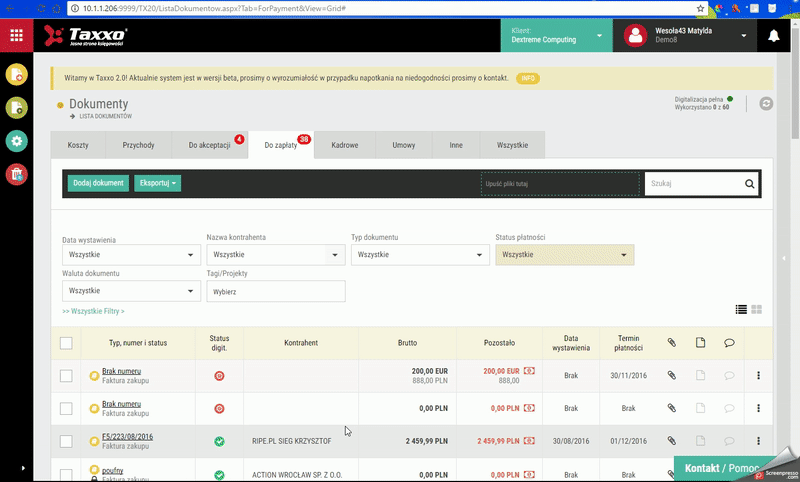
Task: Toggle the select-all checkbox in table header
Action: click(x=66, y=343)
